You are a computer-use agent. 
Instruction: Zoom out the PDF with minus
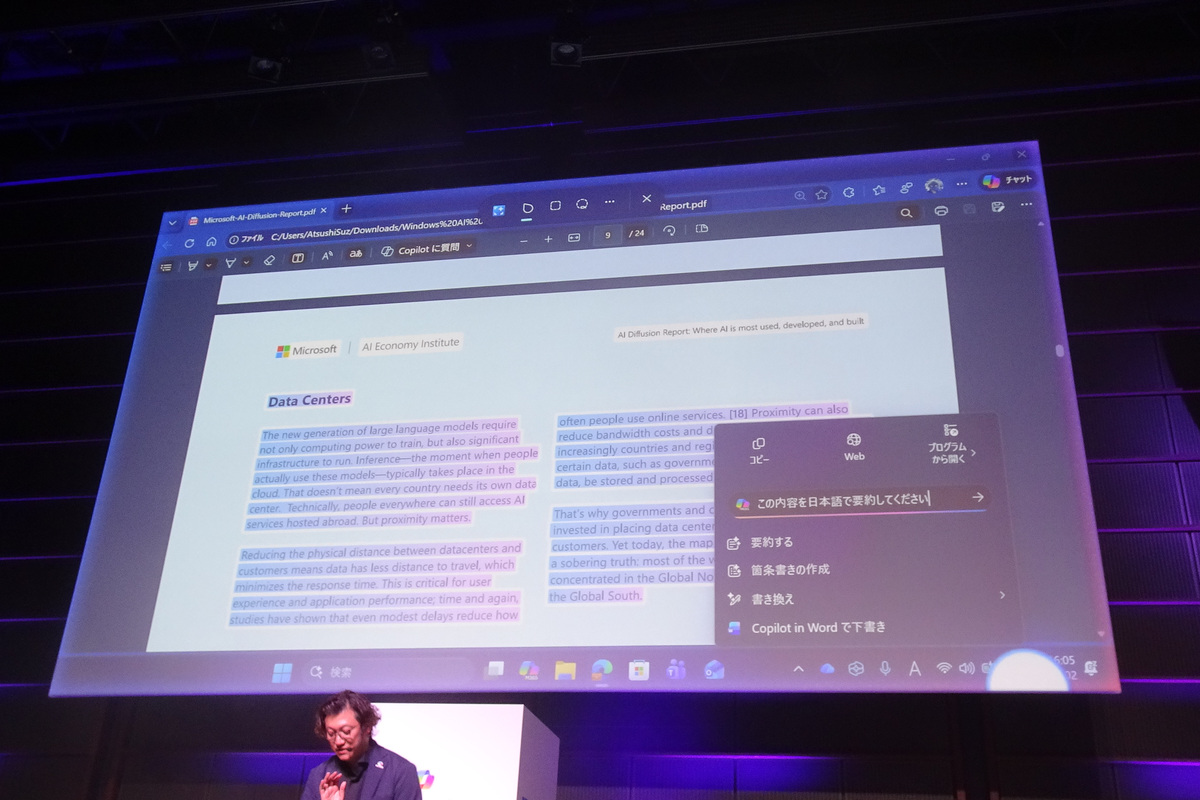[x=523, y=241]
